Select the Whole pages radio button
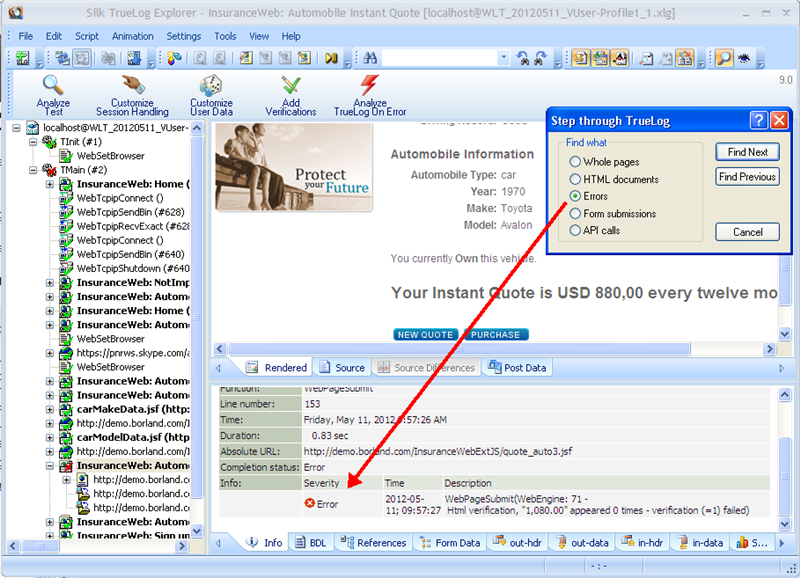This screenshot has height=578, width=800. (x=575, y=162)
